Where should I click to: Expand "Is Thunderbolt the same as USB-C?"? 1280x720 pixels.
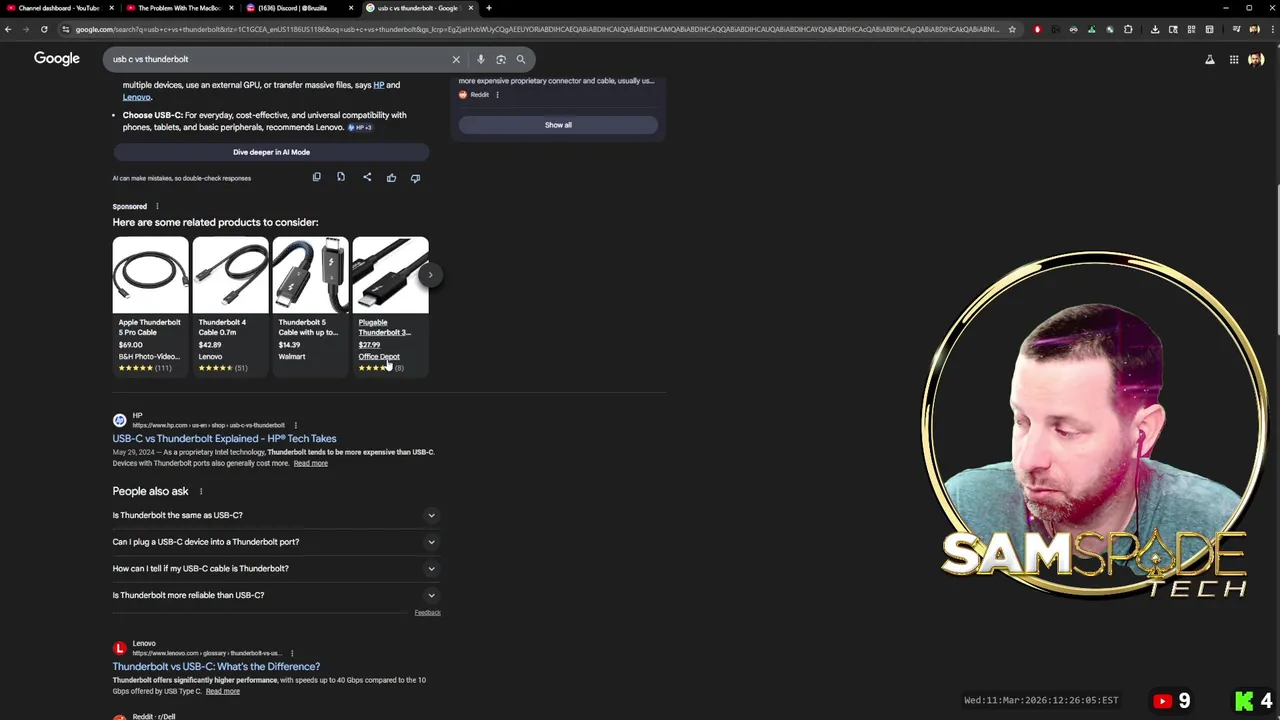point(275,515)
